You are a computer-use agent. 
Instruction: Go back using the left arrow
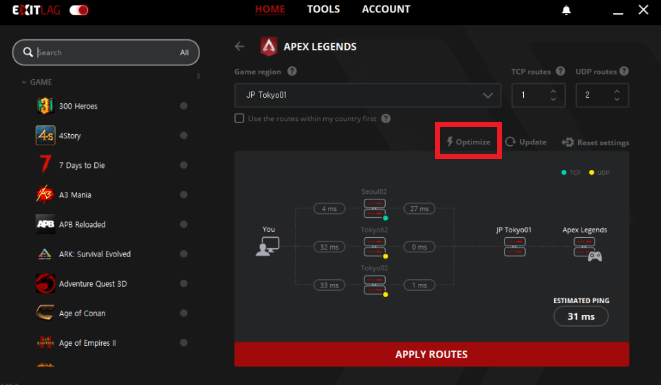[x=239, y=46]
